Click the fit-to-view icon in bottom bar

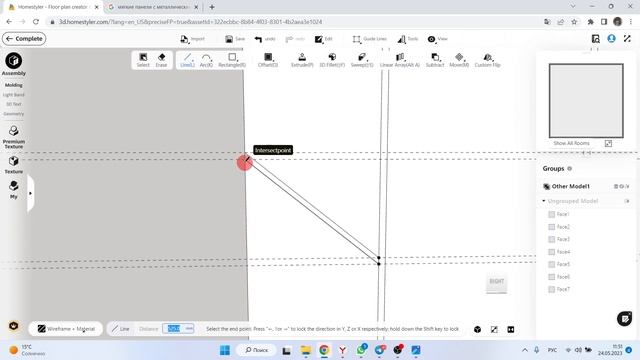494,329
